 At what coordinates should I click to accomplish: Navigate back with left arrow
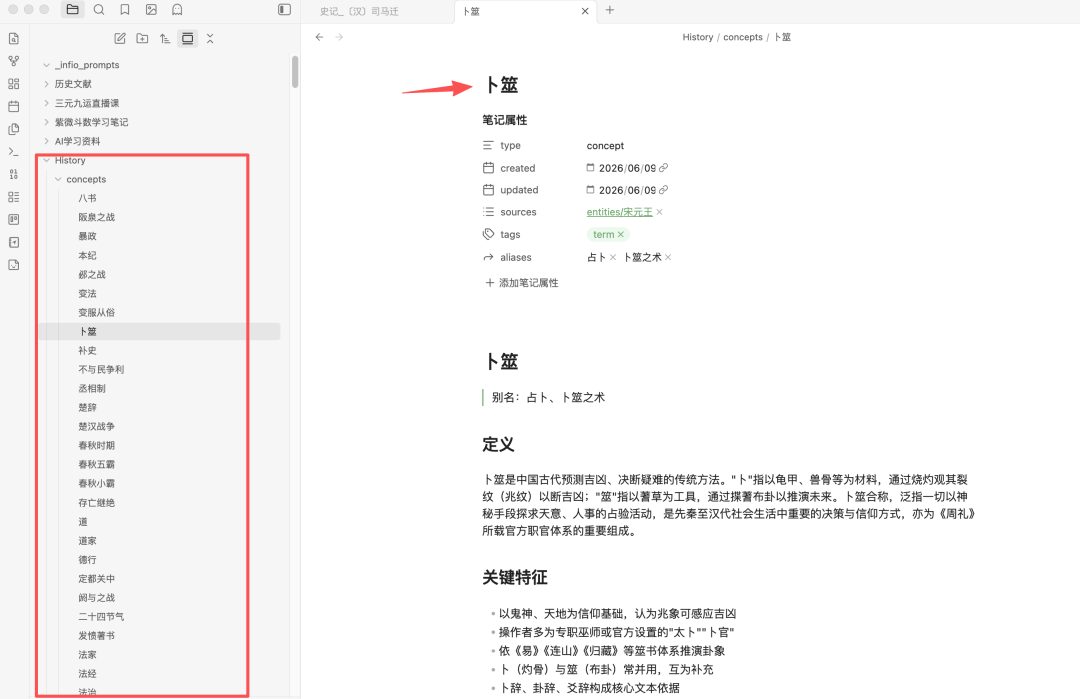click(319, 37)
